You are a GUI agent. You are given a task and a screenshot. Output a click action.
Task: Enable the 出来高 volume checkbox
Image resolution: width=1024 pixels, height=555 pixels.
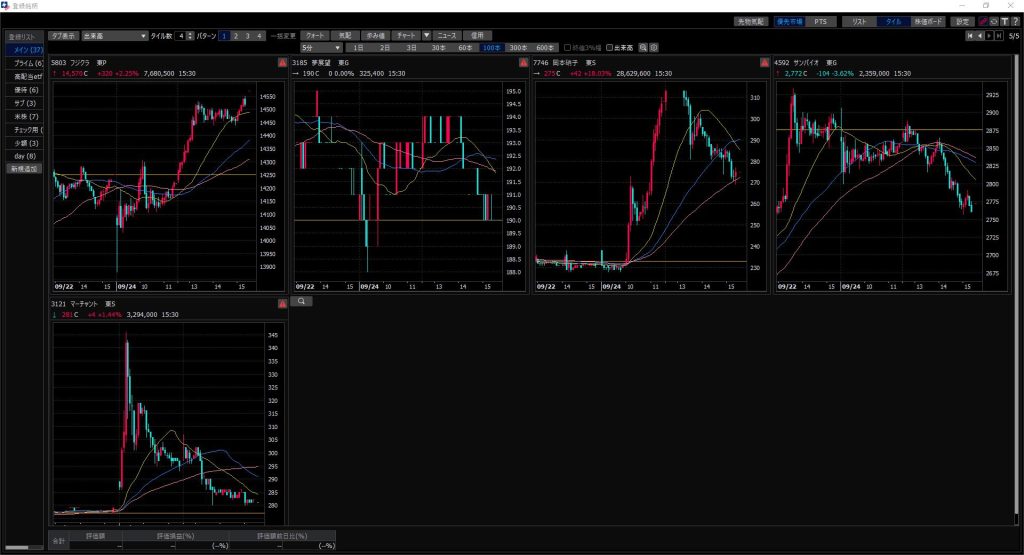pos(611,47)
